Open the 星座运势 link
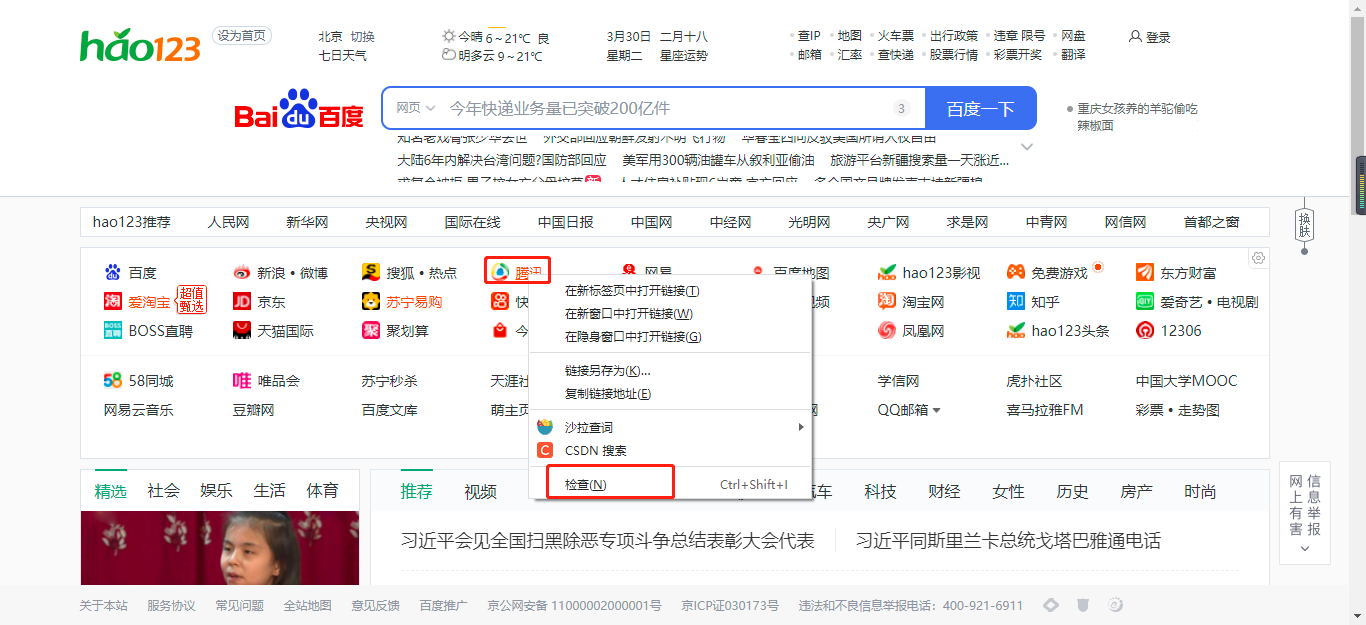Screen dimensions: 1366x625 684,56
